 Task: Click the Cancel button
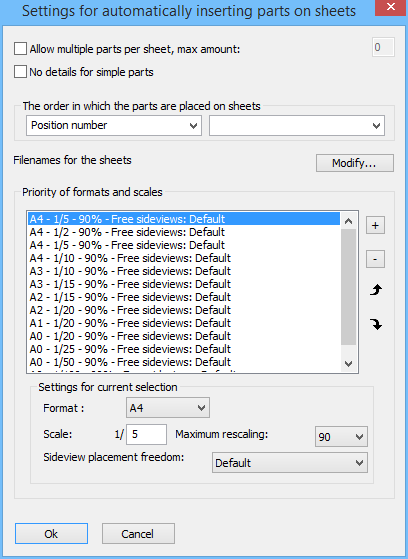(138, 534)
